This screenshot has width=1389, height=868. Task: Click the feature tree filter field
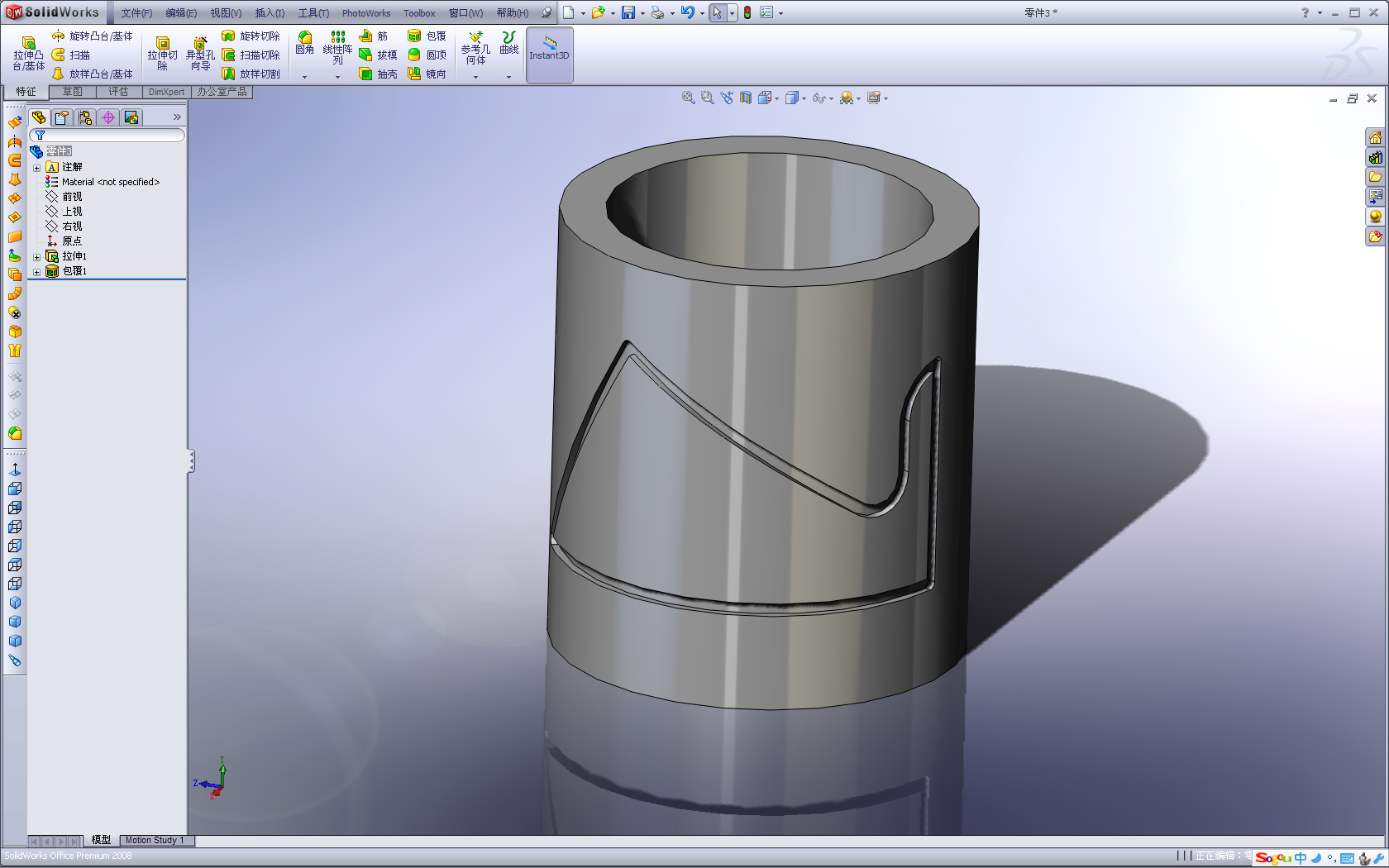[107, 135]
